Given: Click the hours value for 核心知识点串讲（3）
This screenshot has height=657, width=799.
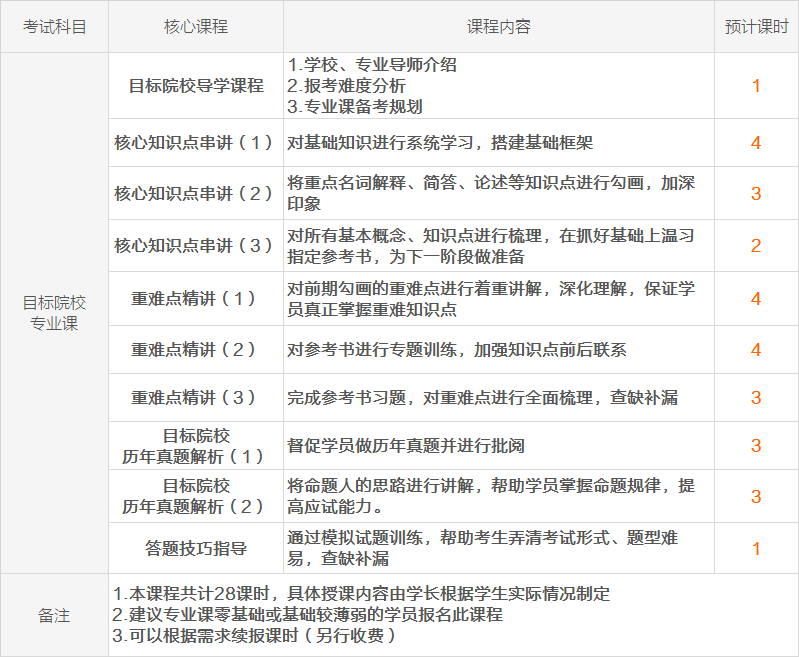Looking at the screenshot, I should pos(756,245).
